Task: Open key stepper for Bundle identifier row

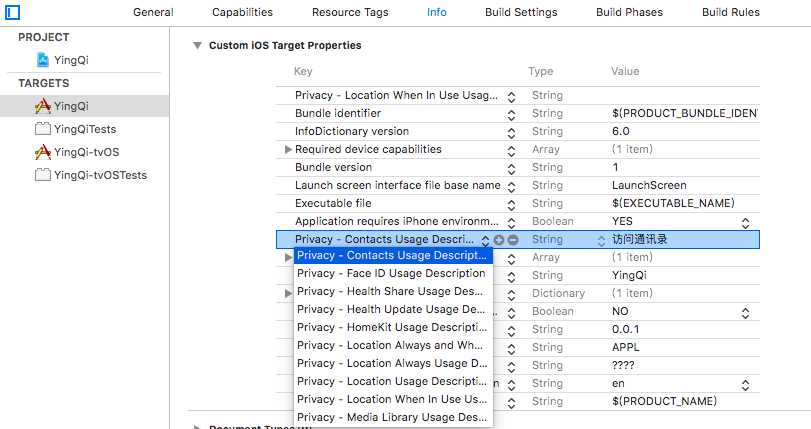Action: click(x=511, y=114)
